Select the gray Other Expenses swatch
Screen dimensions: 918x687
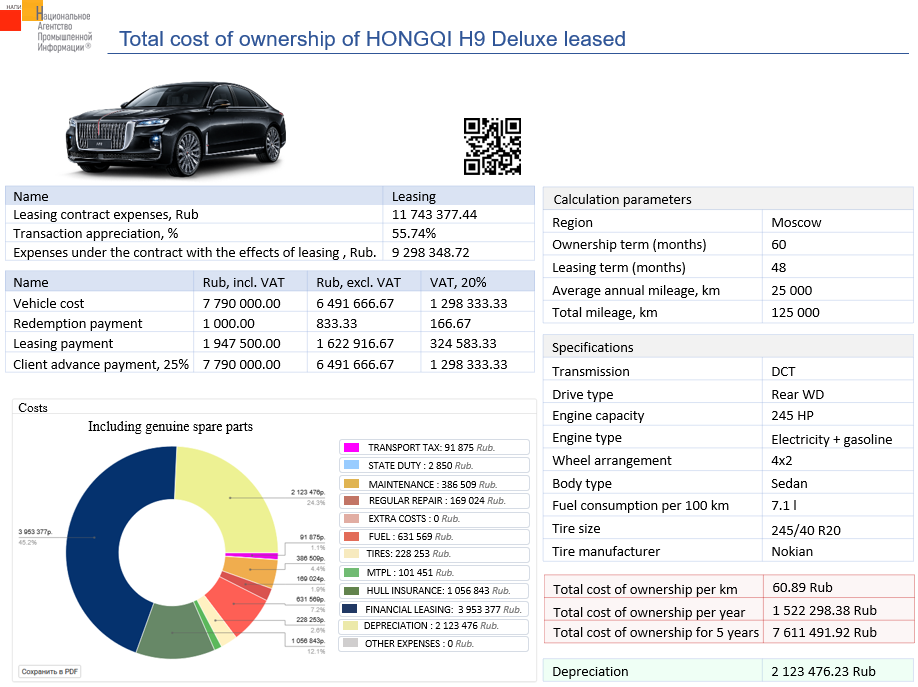[350, 643]
